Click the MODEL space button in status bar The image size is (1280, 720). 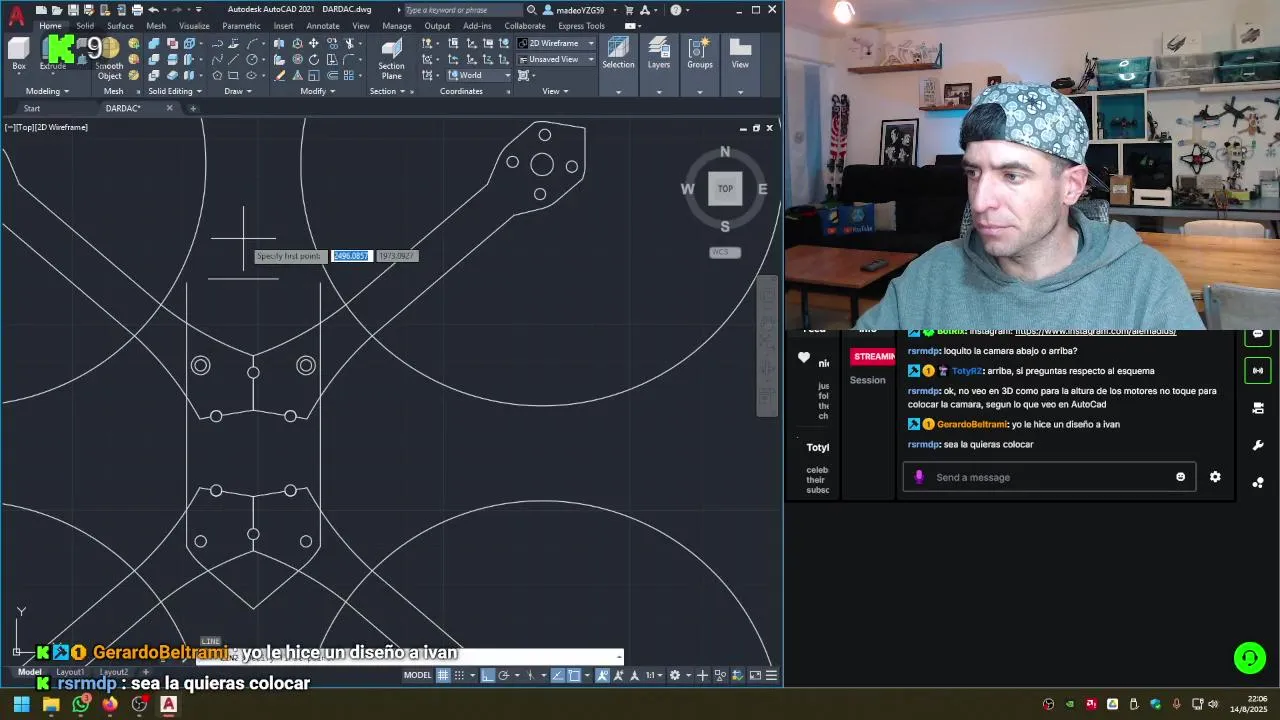click(x=417, y=675)
